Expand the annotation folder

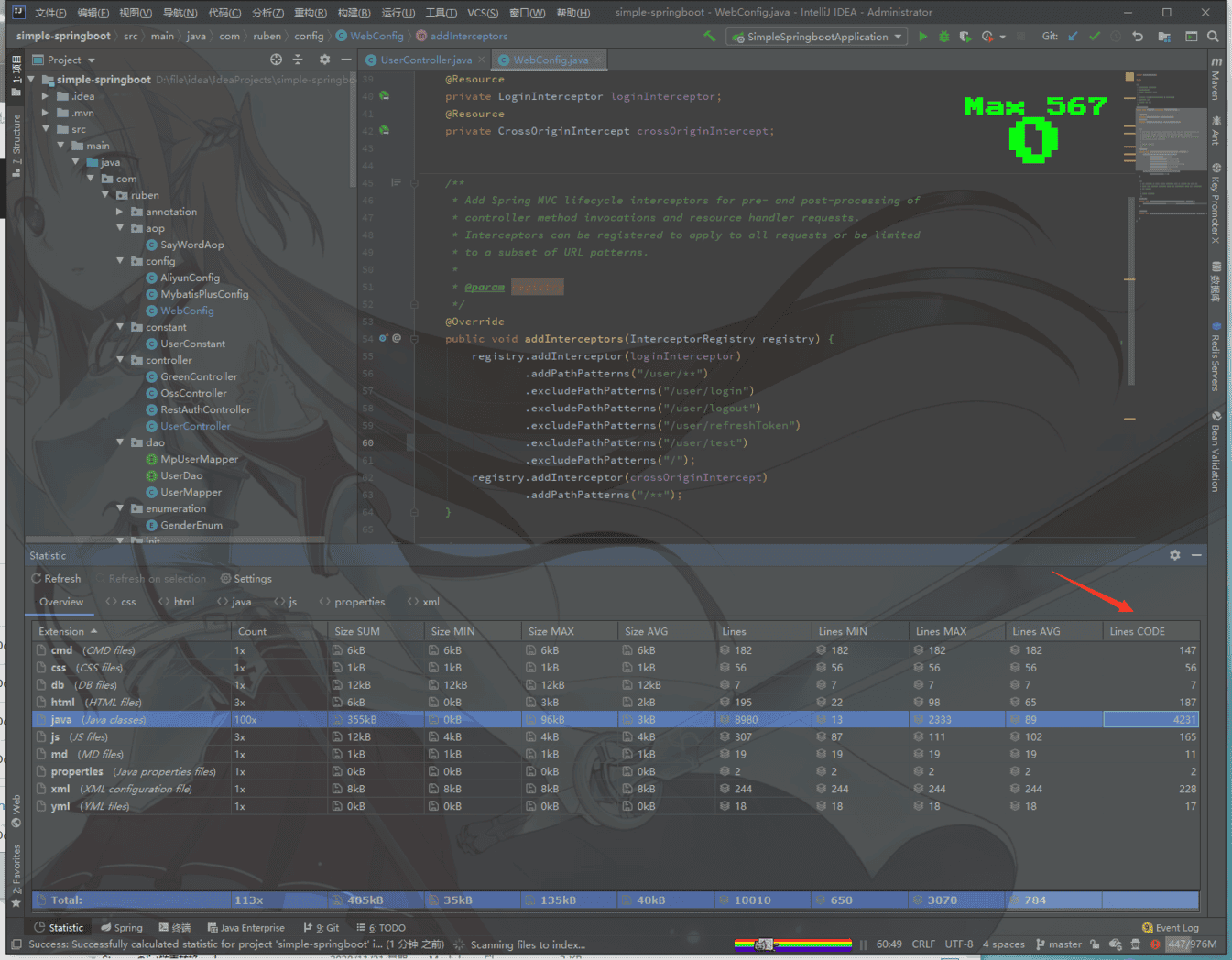point(120,212)
